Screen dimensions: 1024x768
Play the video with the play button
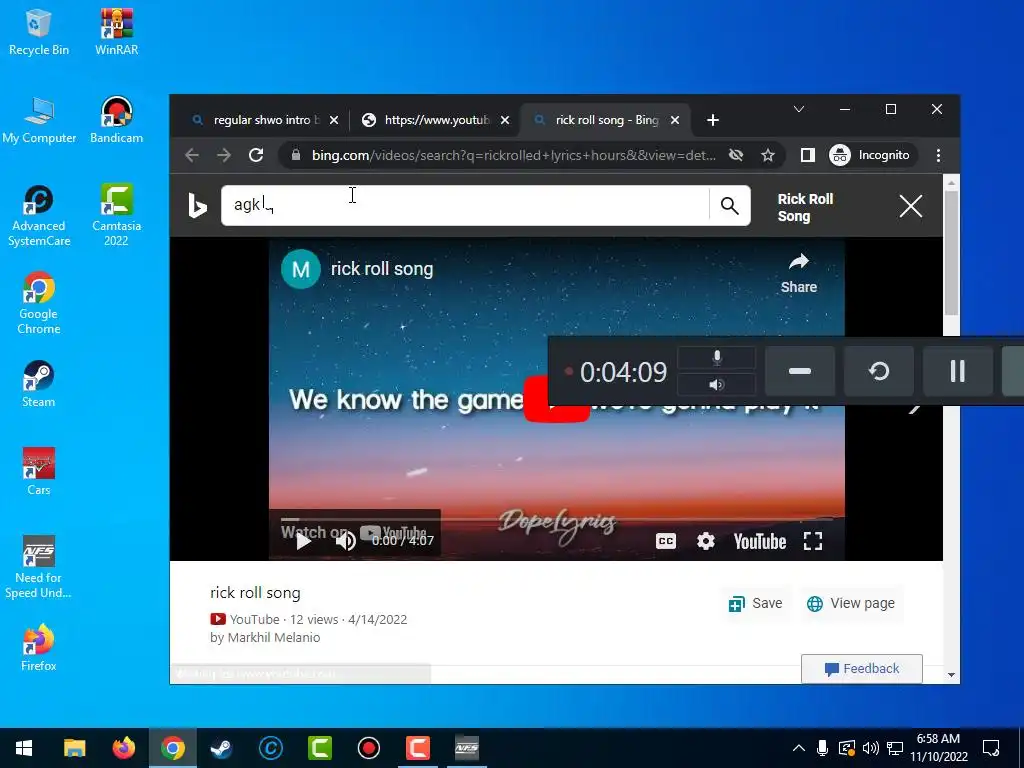(303, 541)
